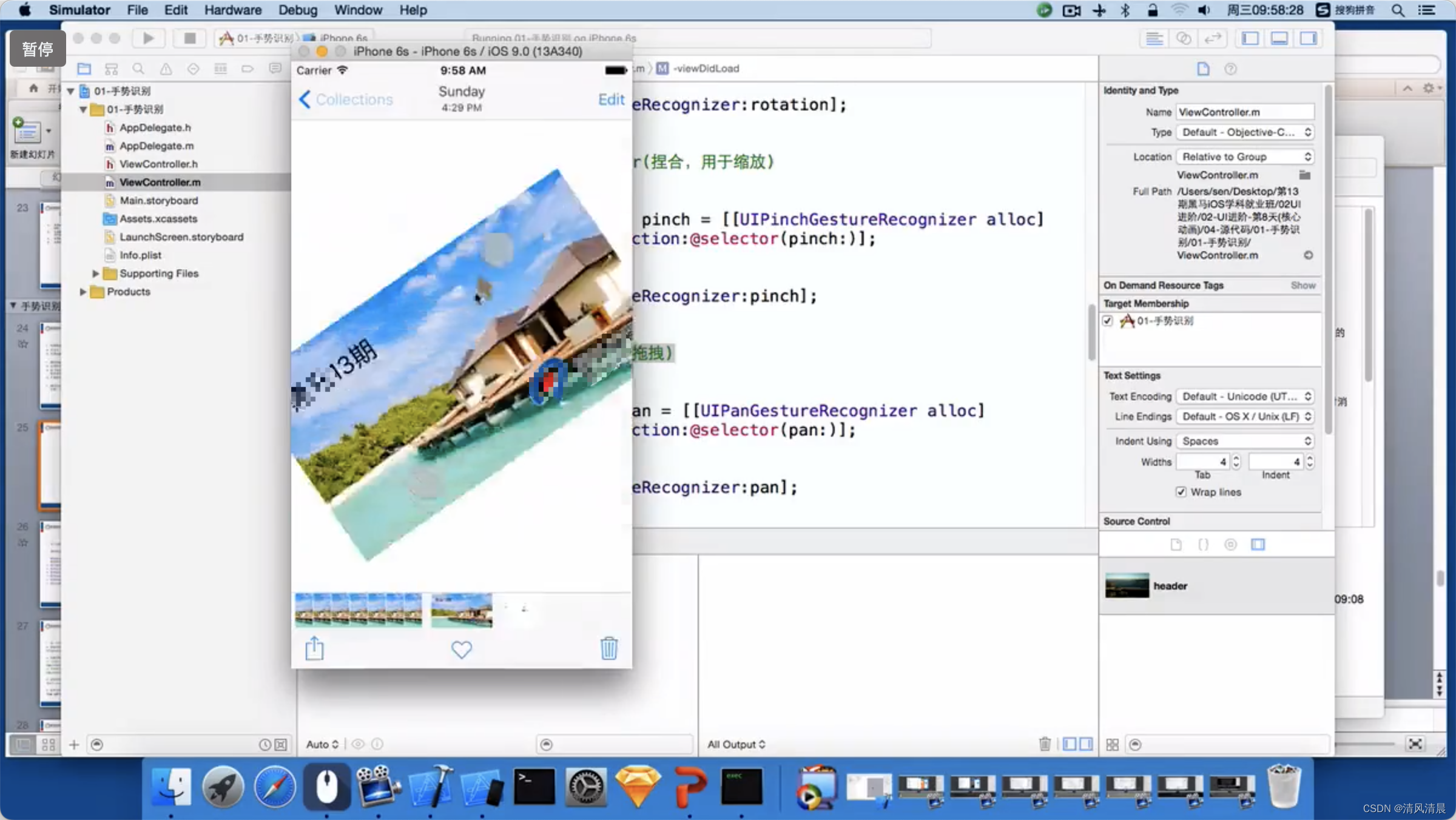This screenshot has width=1456, height=820.
Task: Open the project navigator folder icon
Action: 84,69
